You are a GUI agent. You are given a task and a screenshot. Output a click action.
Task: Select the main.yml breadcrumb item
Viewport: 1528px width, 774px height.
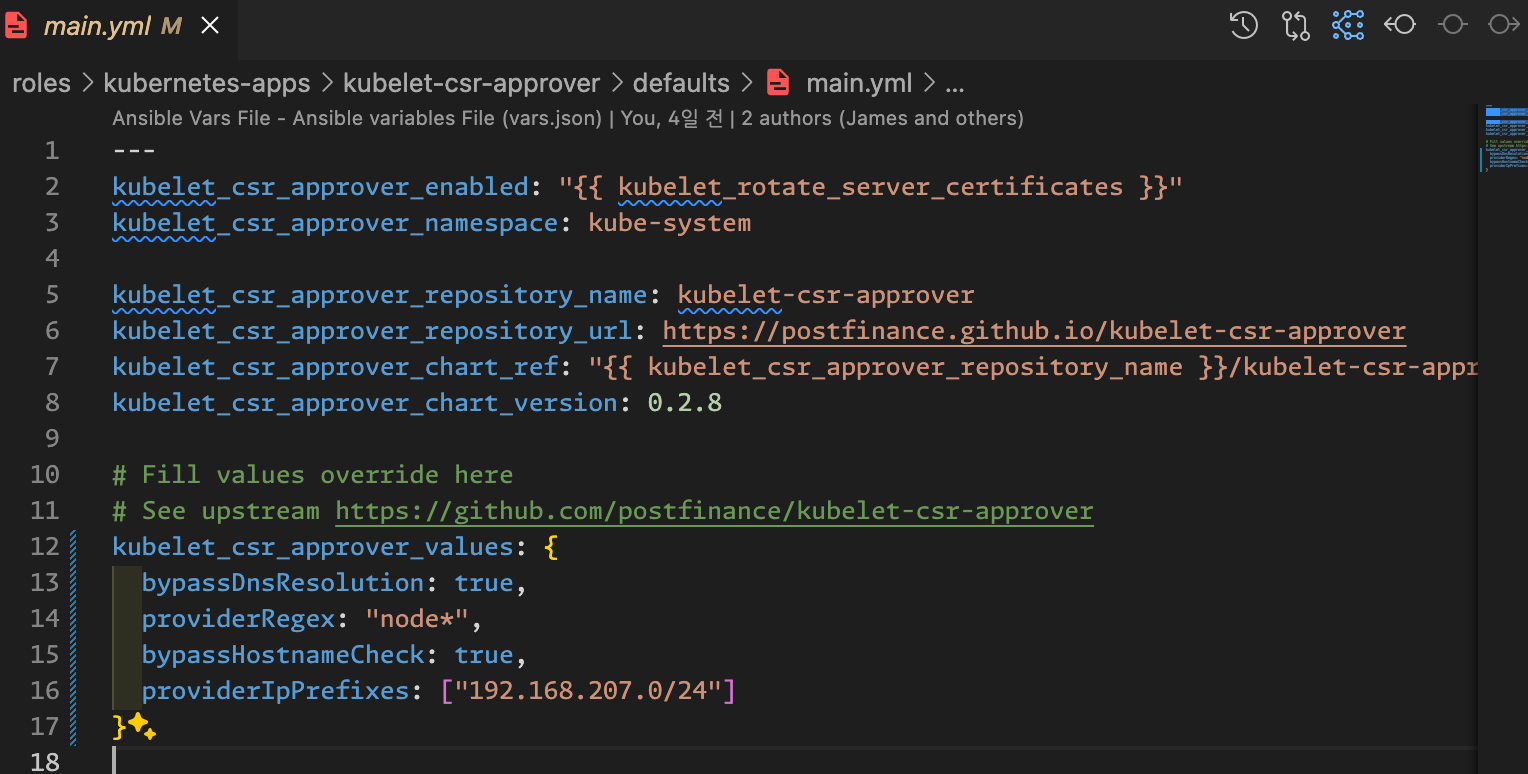point(859,83)
